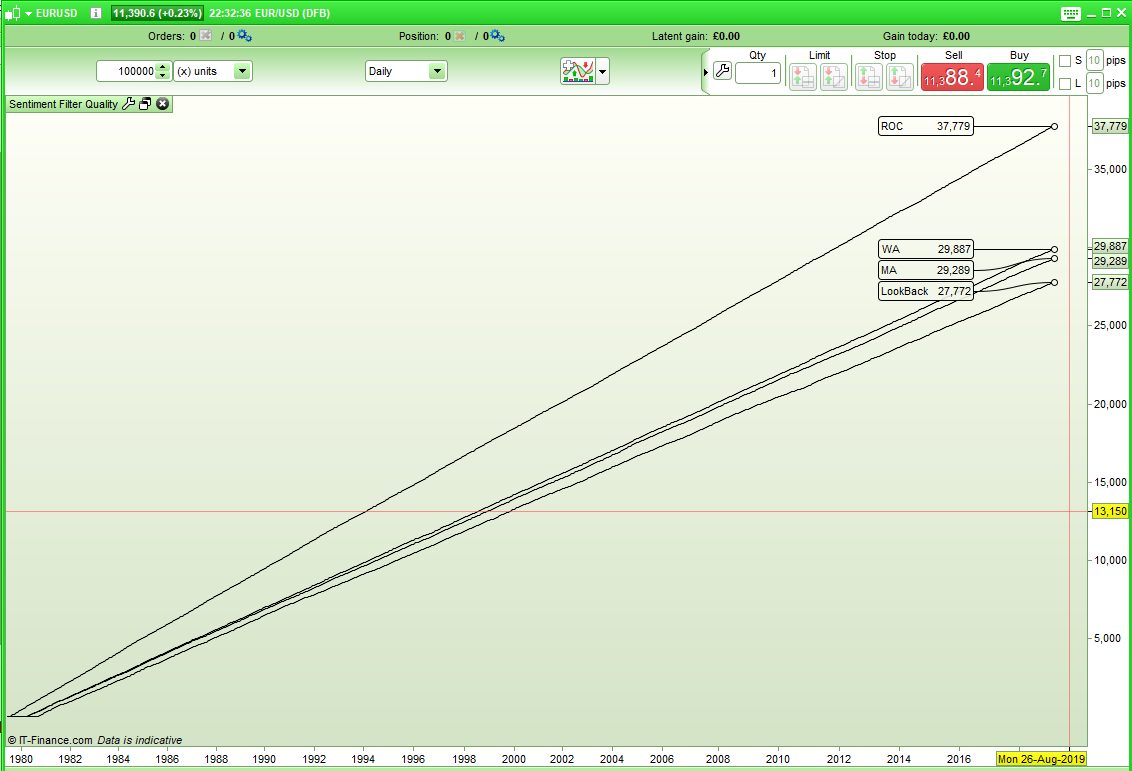Expand the arrow beside the EURUSD title
Screen dimensions: 1132x771
coord(29,14)
